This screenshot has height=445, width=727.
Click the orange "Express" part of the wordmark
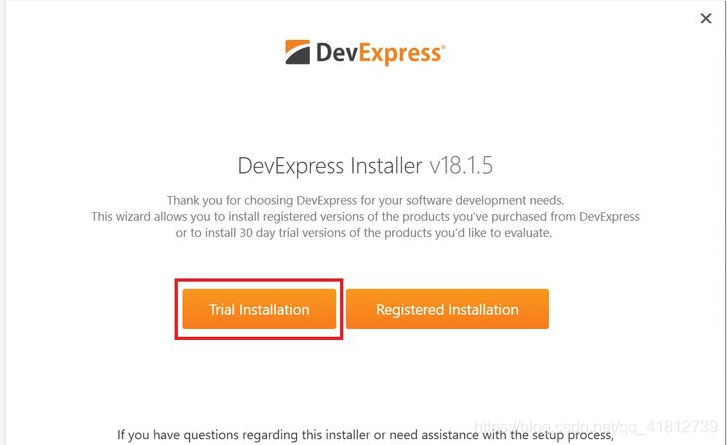[400, 54]
